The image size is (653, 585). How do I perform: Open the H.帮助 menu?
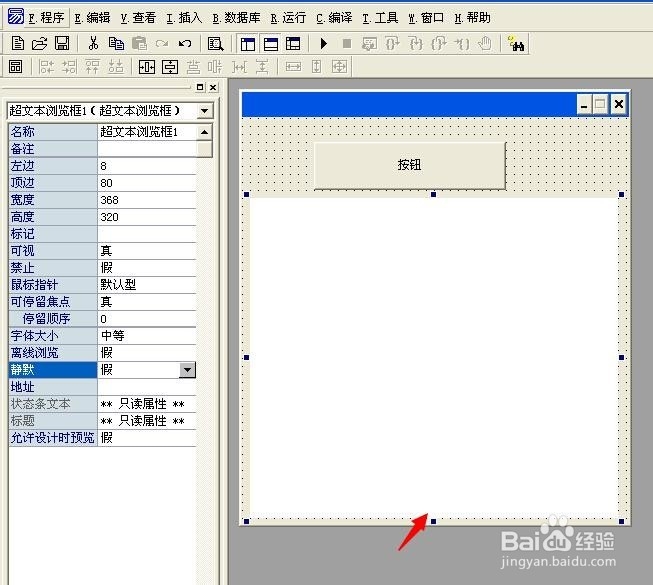tap(472, 18)
